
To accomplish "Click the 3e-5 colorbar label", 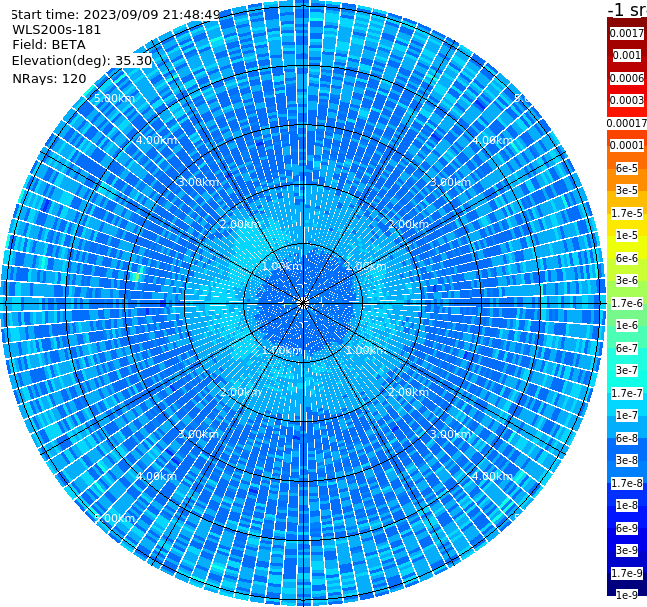I will pyautogui.click(x=627, y=190).
